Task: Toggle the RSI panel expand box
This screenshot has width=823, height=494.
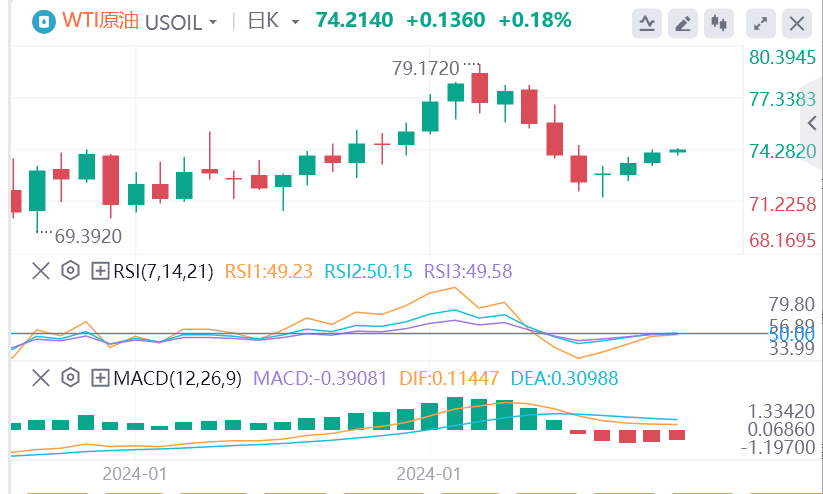Action: point(100,270)
